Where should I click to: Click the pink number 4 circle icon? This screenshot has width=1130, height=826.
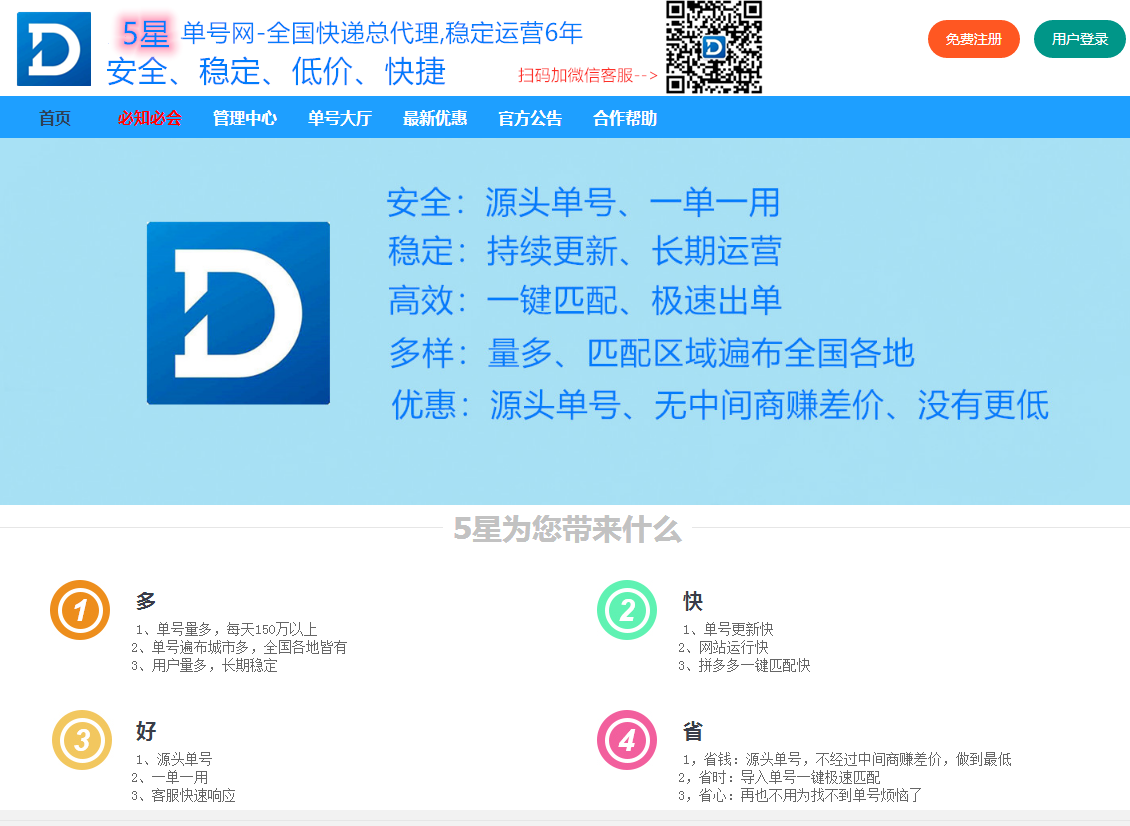click(627, 740)
